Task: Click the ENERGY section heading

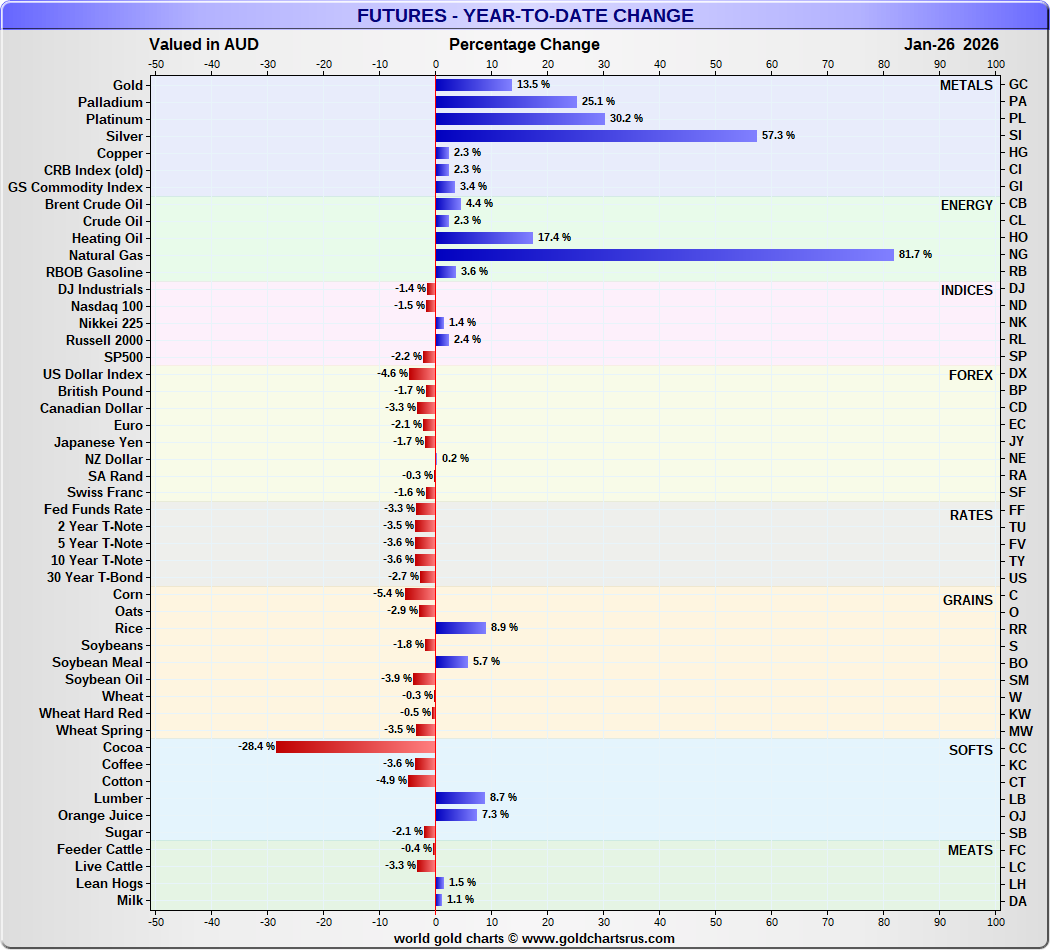Action: (966, 205)
